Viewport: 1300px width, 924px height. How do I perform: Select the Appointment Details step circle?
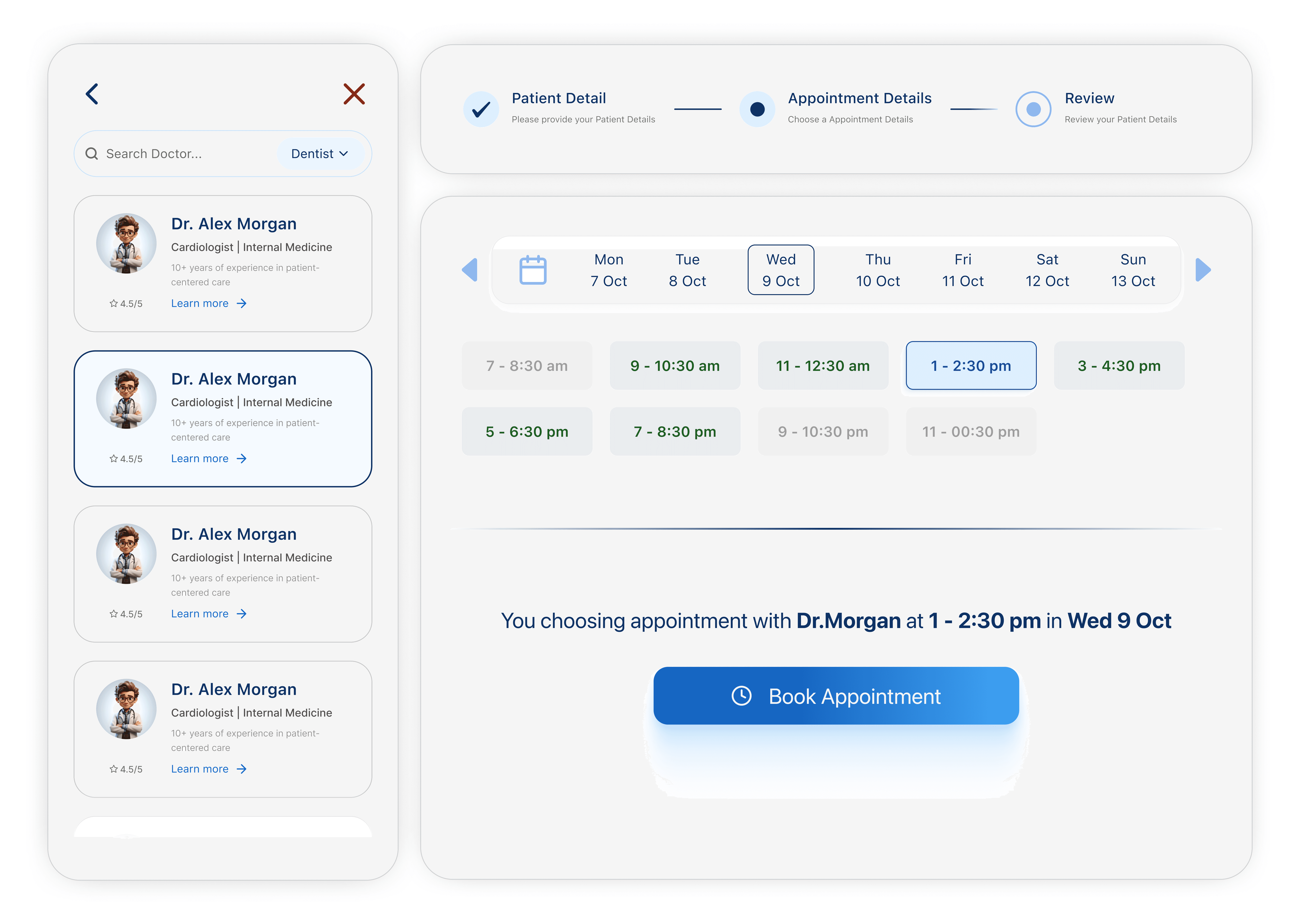point(757,109)
